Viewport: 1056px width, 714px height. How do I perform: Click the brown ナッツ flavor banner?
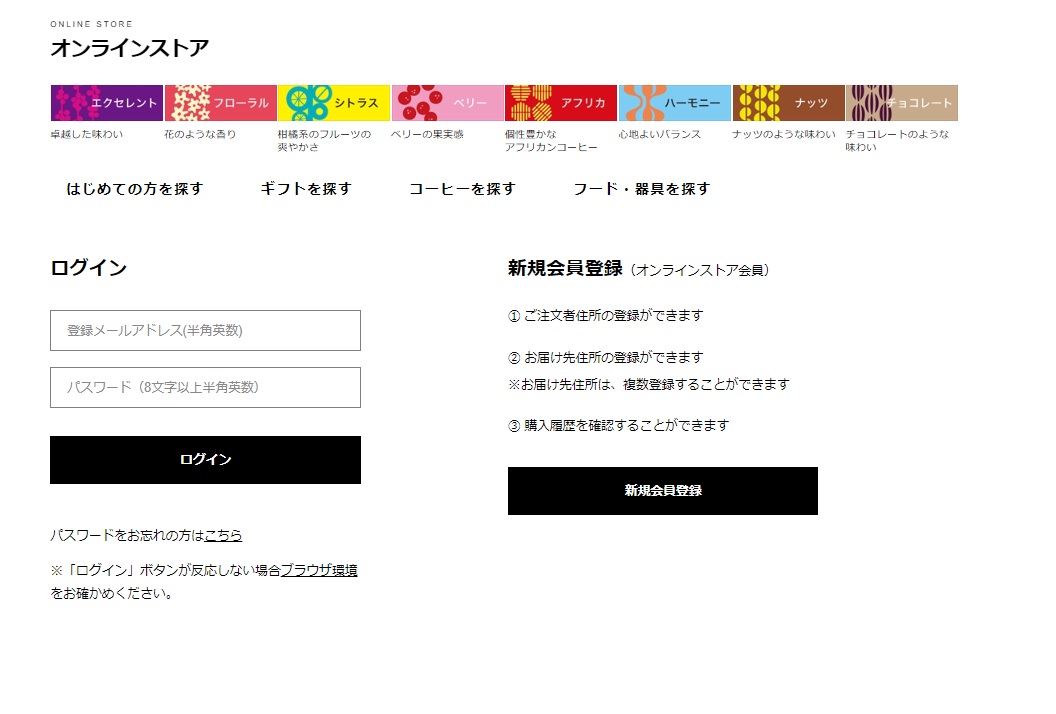tap(788, 103)
